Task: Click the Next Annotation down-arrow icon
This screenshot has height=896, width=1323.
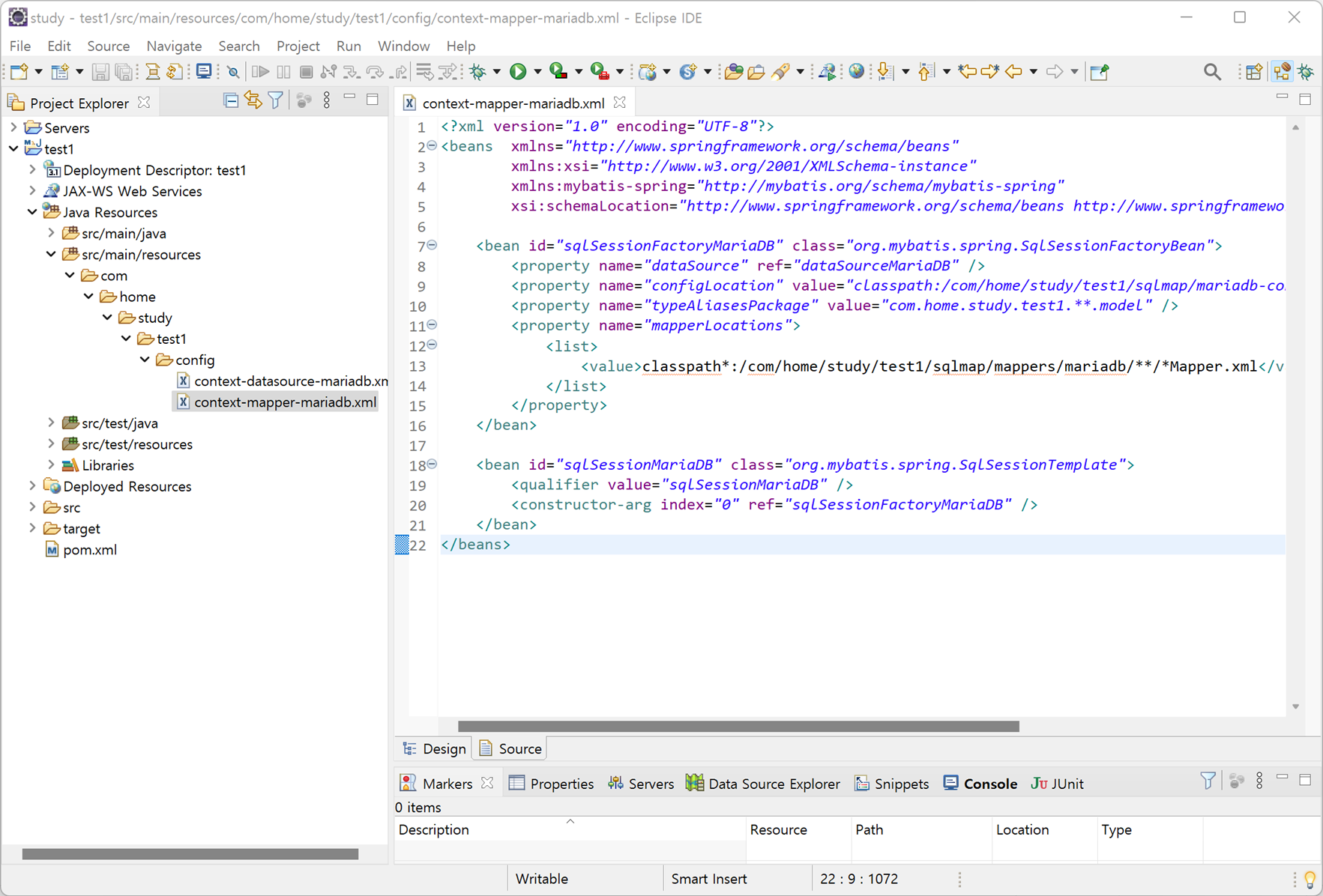Action: click(x=885, y=71)
